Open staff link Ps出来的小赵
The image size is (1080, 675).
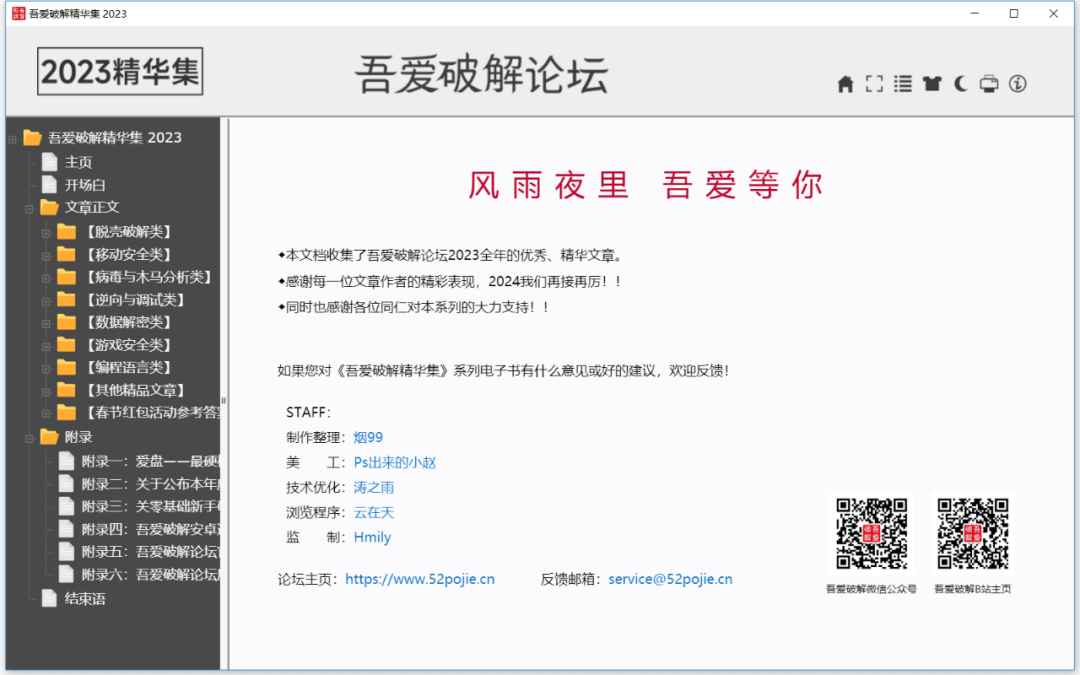395,462
